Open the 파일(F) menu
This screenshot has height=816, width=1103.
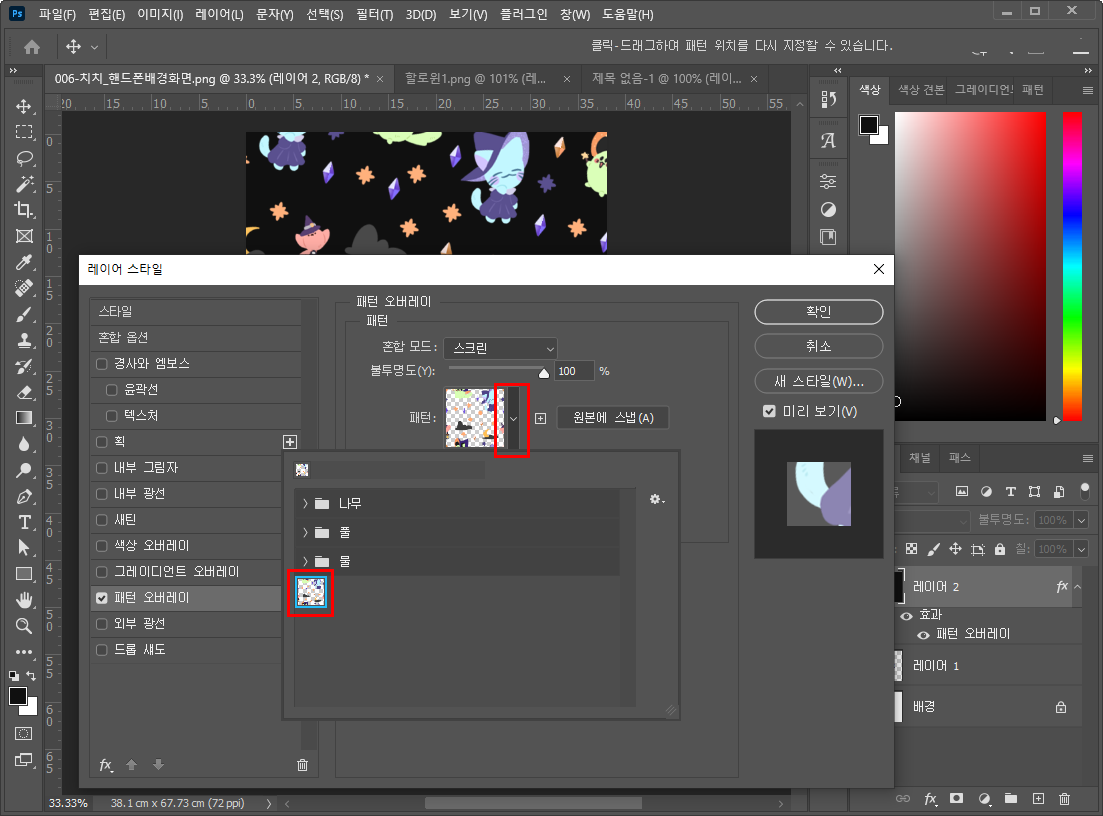[x=57, y=14]
